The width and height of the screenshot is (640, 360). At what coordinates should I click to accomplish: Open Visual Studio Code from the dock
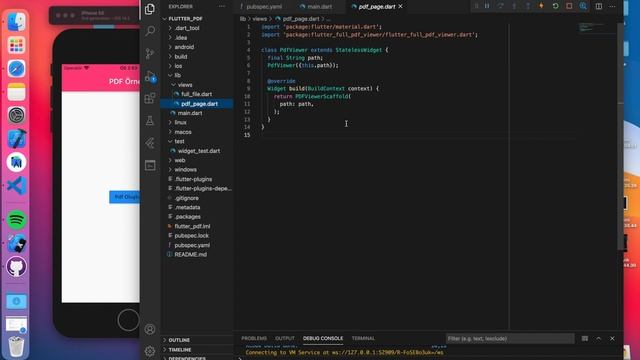point(16,186)
